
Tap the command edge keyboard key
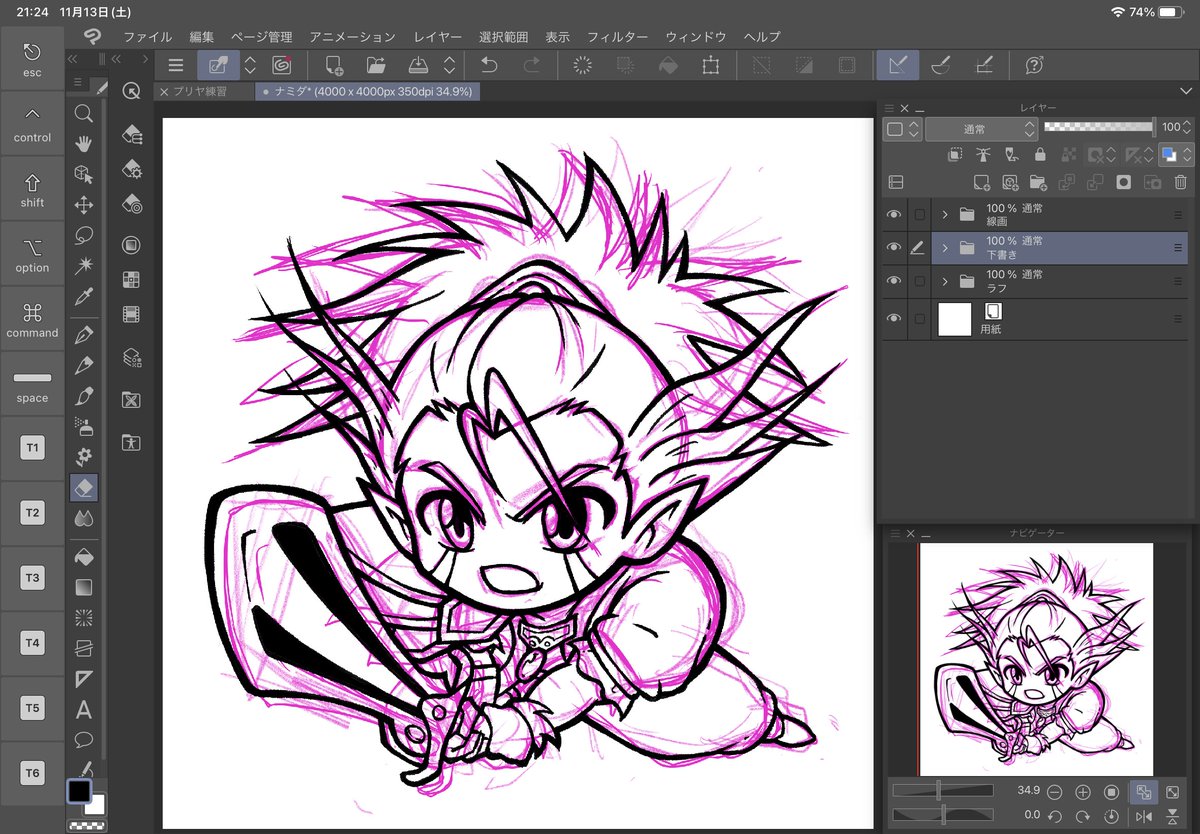tap(32, 320)
